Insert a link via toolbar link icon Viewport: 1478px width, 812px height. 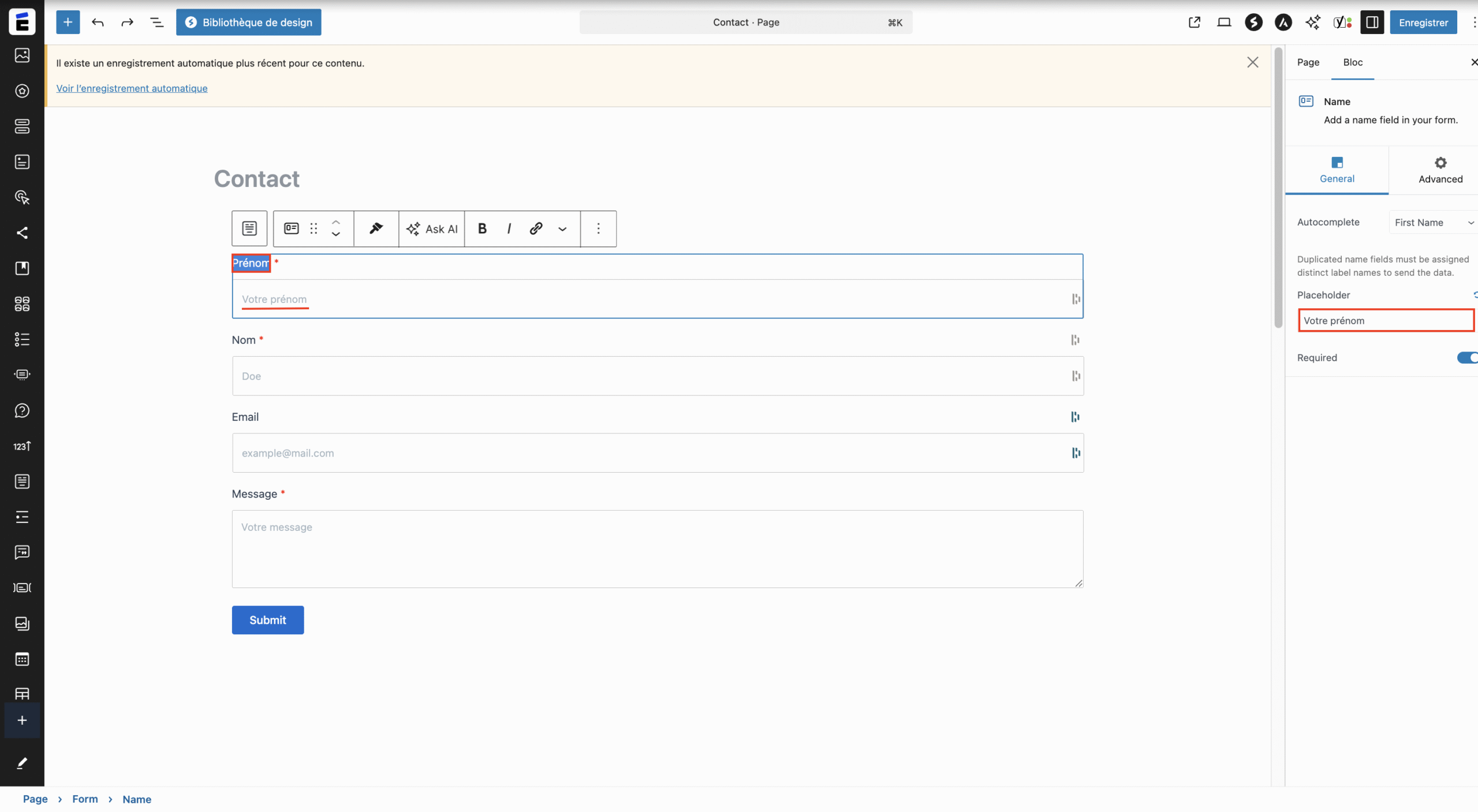click(x=536, y=229)
